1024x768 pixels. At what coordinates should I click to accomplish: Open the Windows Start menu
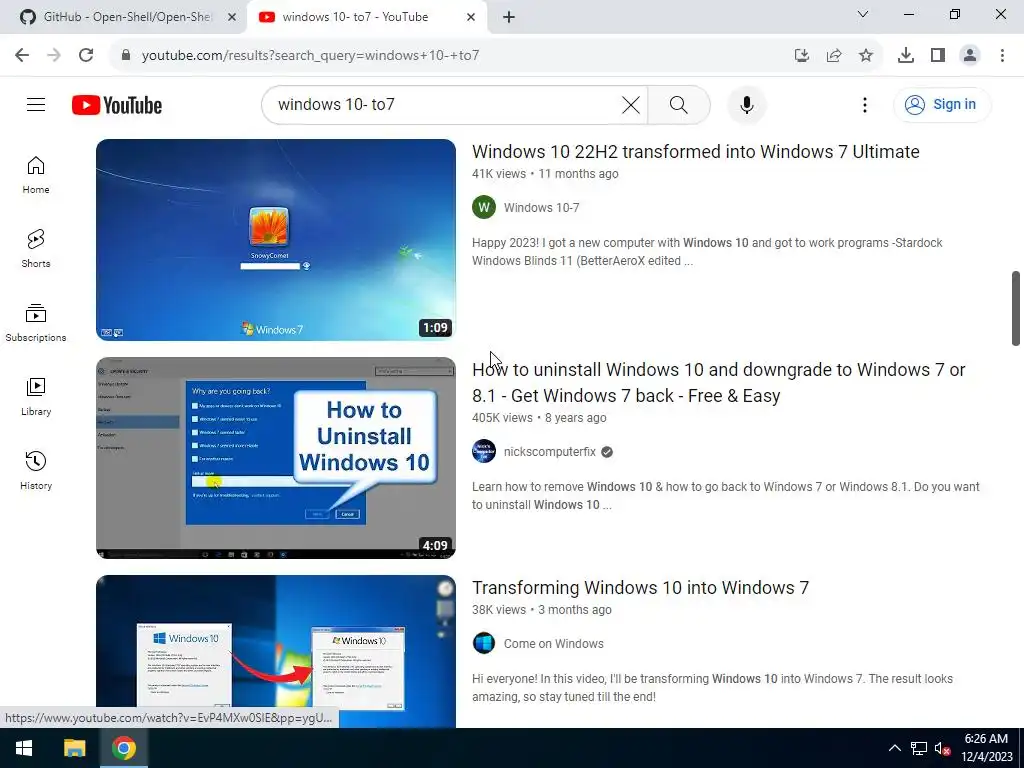(x=24, y=748)
